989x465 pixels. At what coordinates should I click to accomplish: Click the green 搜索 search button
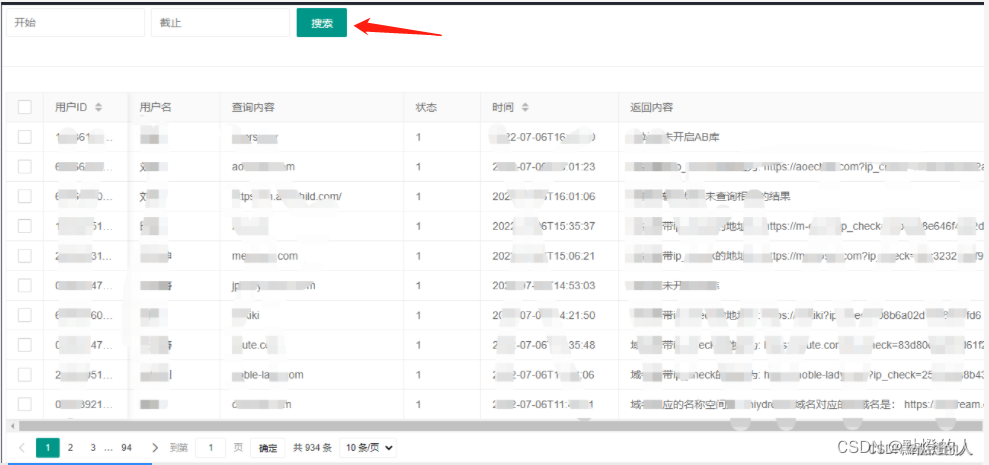(x=322, y=23)
